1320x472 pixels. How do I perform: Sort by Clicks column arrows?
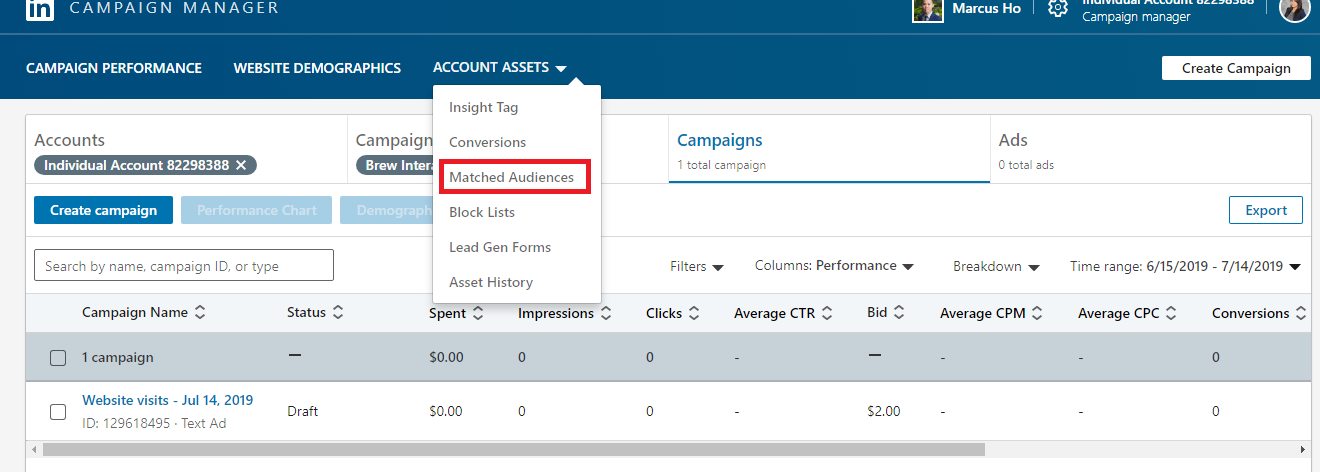[x=694, y=313]
